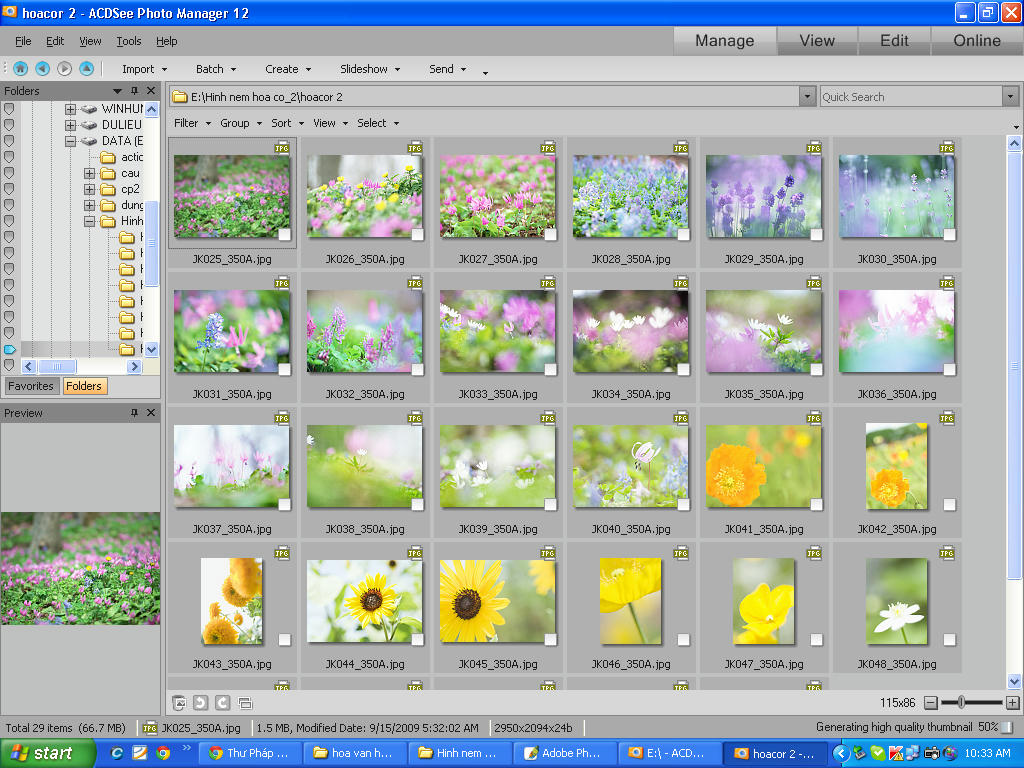Click the file list vertical scrollbar thumb
1024x768 pixels.
click(x=1014, y=366)
